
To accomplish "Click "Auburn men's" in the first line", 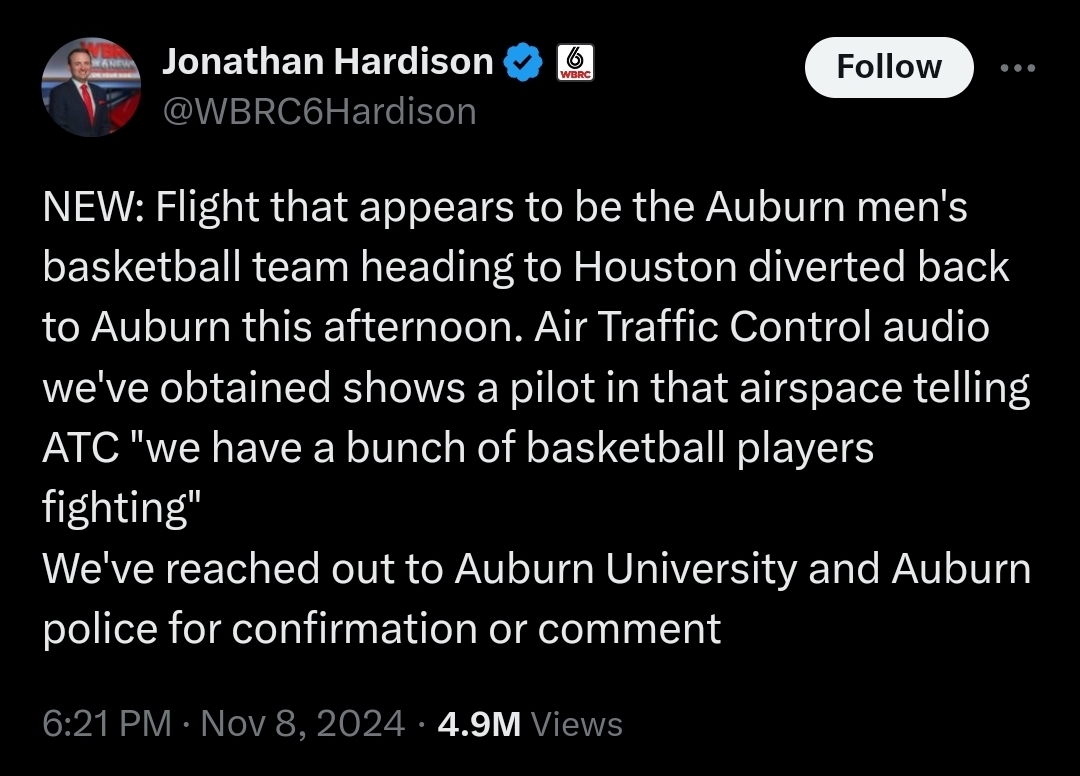I will coord(837,208).
